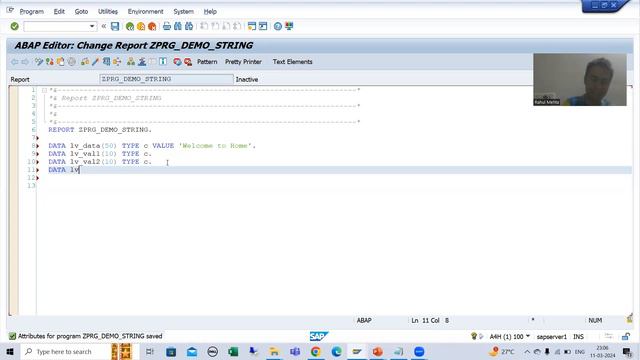Click the Text Elements button
This screenshot has height=360, width=640.
pyautogui.click(x=292, y=62)
